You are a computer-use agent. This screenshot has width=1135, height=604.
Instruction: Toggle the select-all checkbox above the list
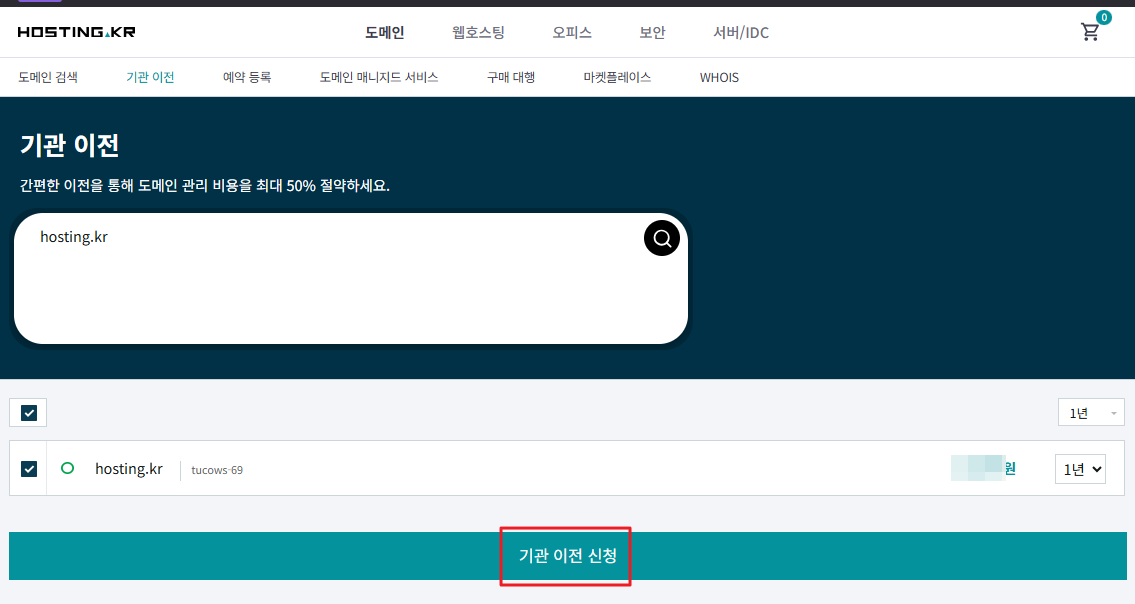click(28, 412)
